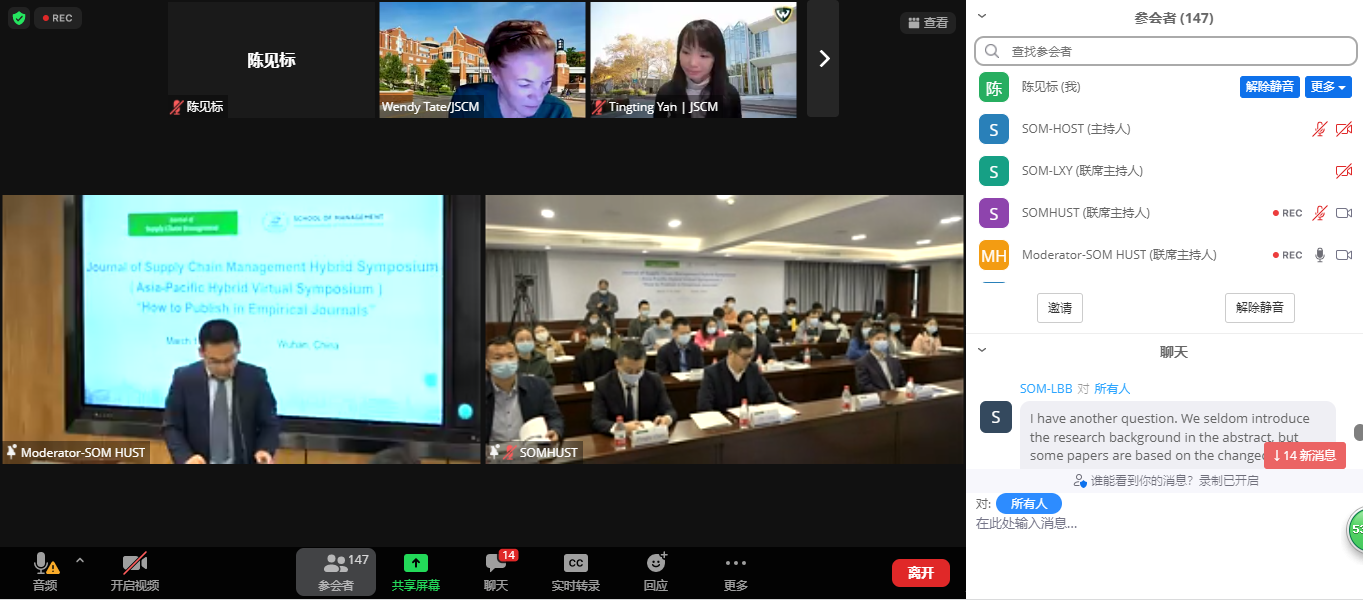Click the Invite (邀请) button
Screen dimensions: 1363x602
click(x=1059, y=308)
